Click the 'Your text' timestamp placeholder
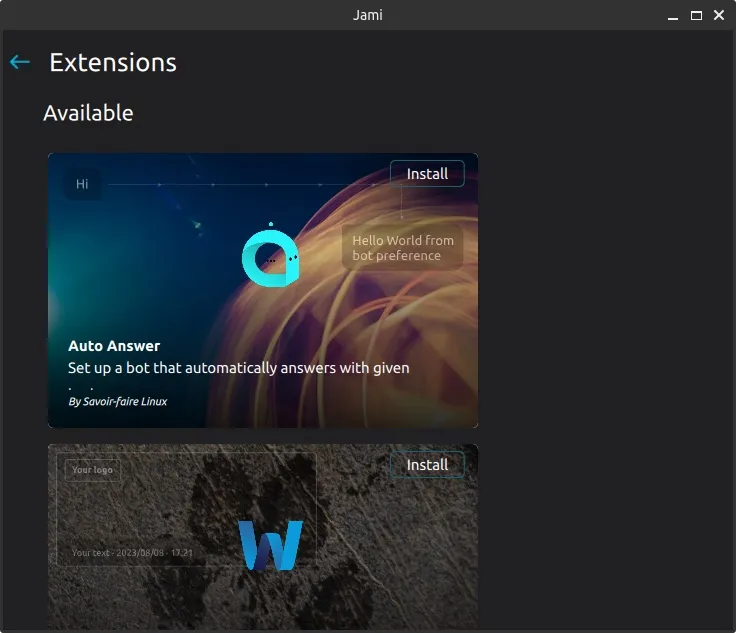Viewport: 736px width, 633px height. (x=132, y=552)
